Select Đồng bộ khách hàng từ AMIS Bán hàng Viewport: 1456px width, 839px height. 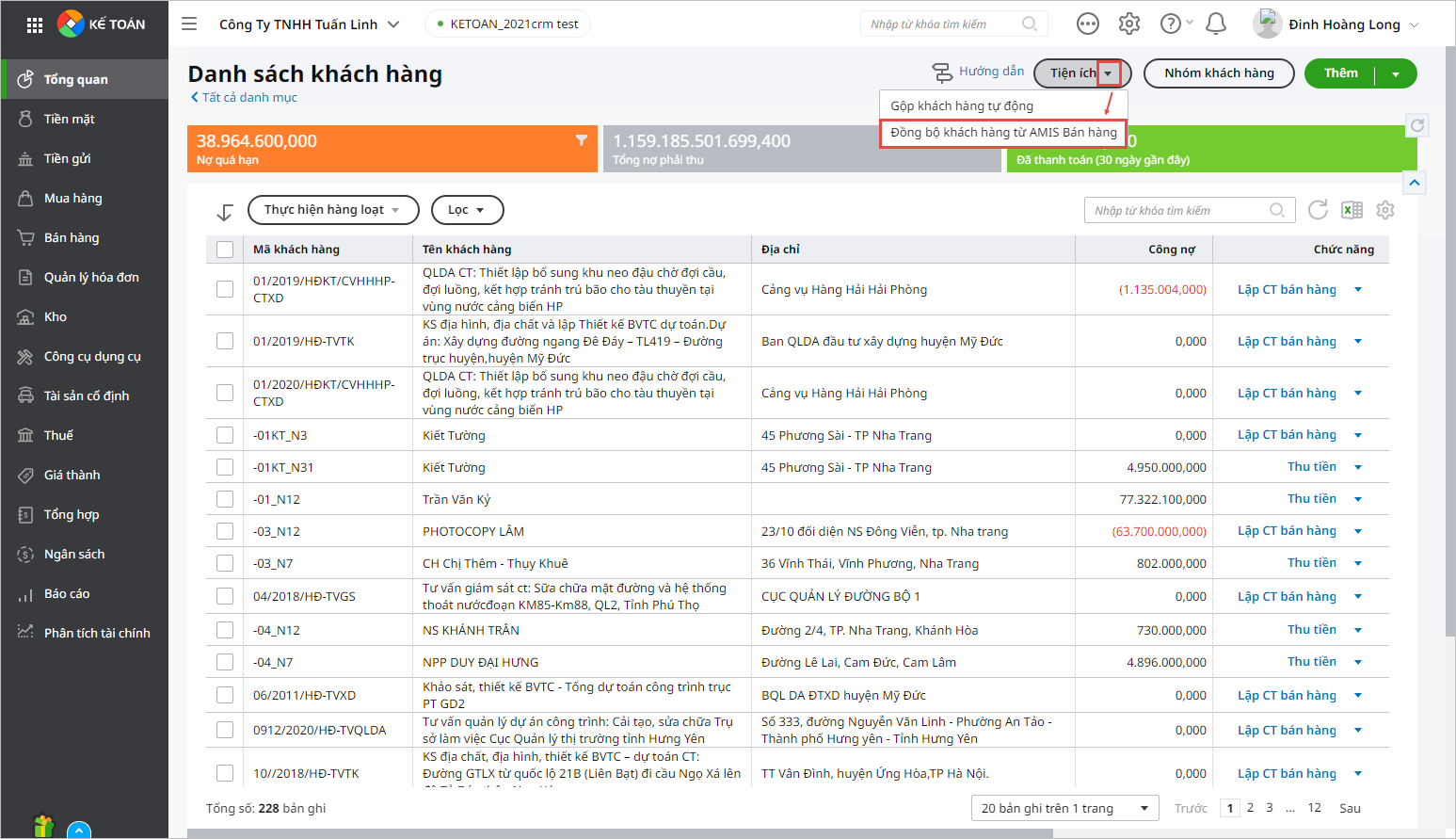1003,133
